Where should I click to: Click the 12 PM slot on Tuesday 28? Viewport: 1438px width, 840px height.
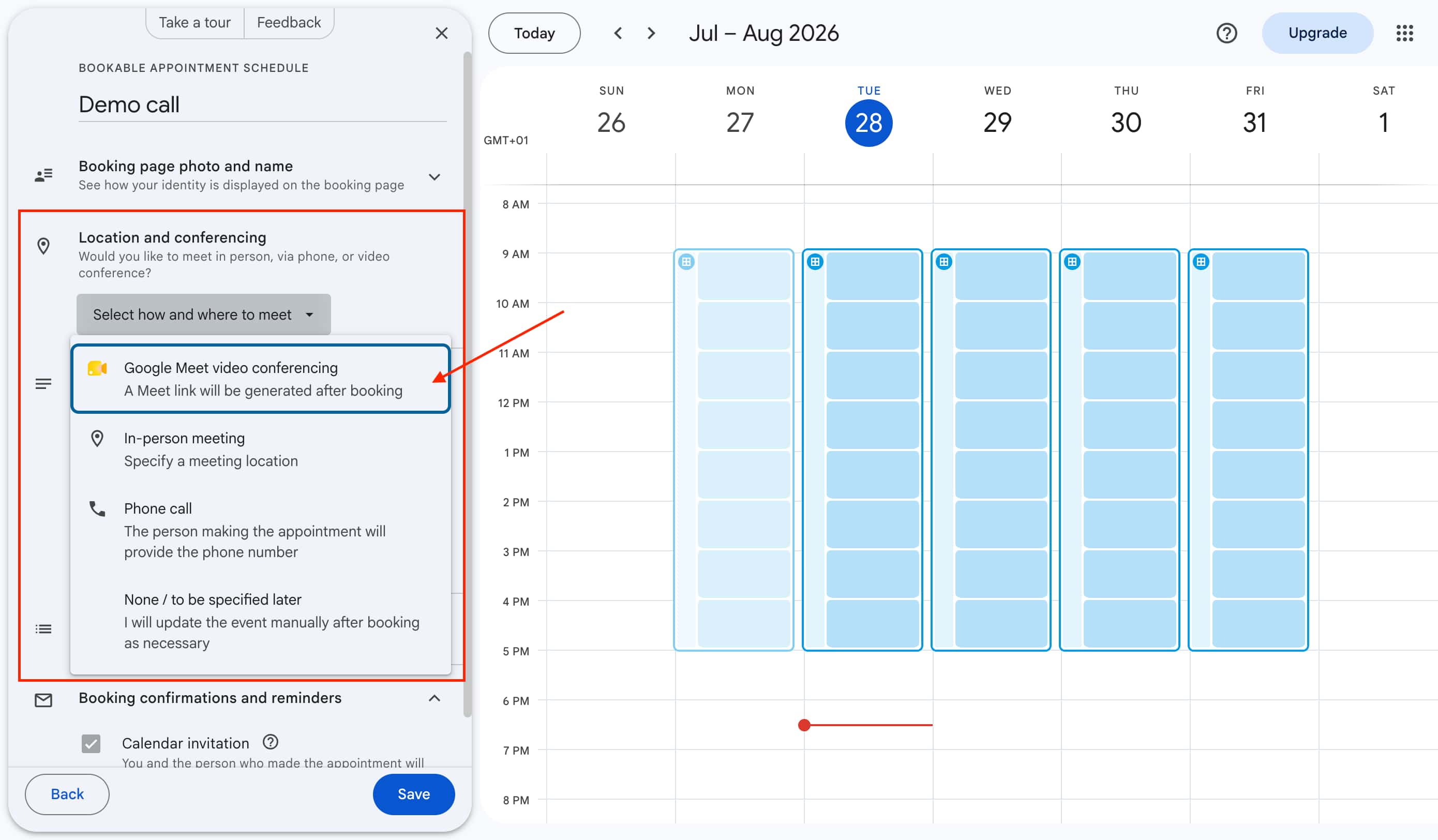(x=873, y=425)
